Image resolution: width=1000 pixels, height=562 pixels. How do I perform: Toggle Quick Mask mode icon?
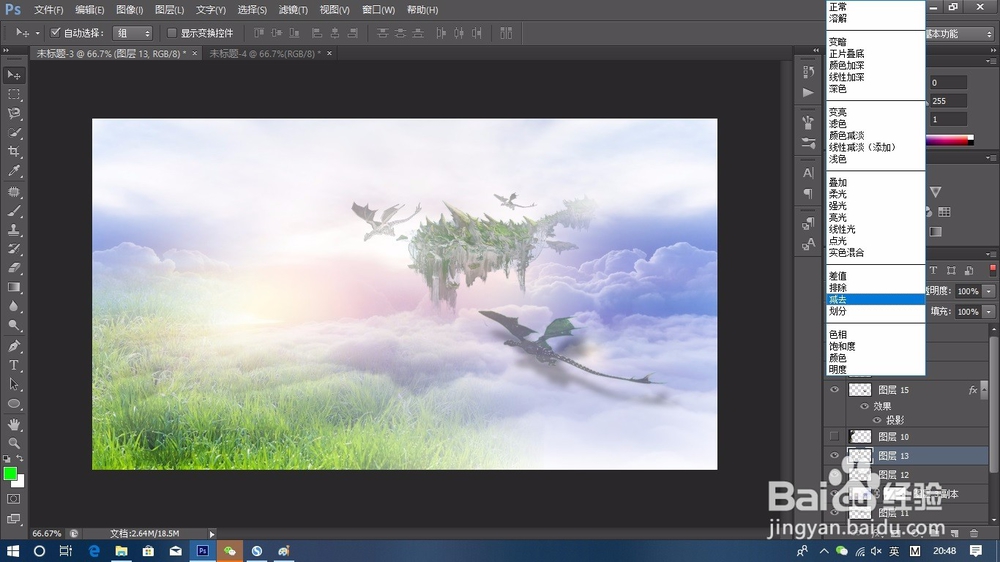coord(13,499)
